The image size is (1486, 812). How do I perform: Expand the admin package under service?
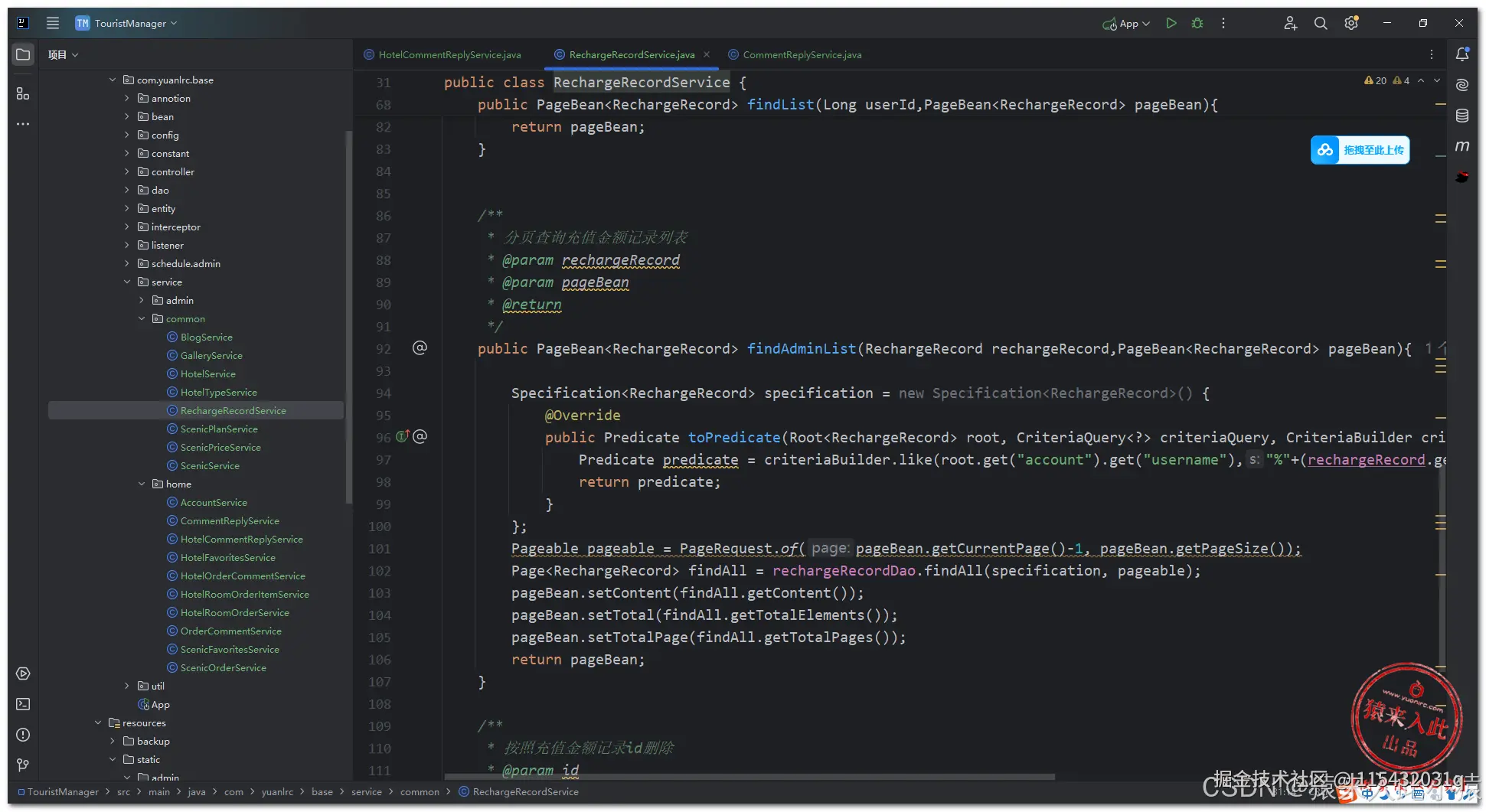142,300
